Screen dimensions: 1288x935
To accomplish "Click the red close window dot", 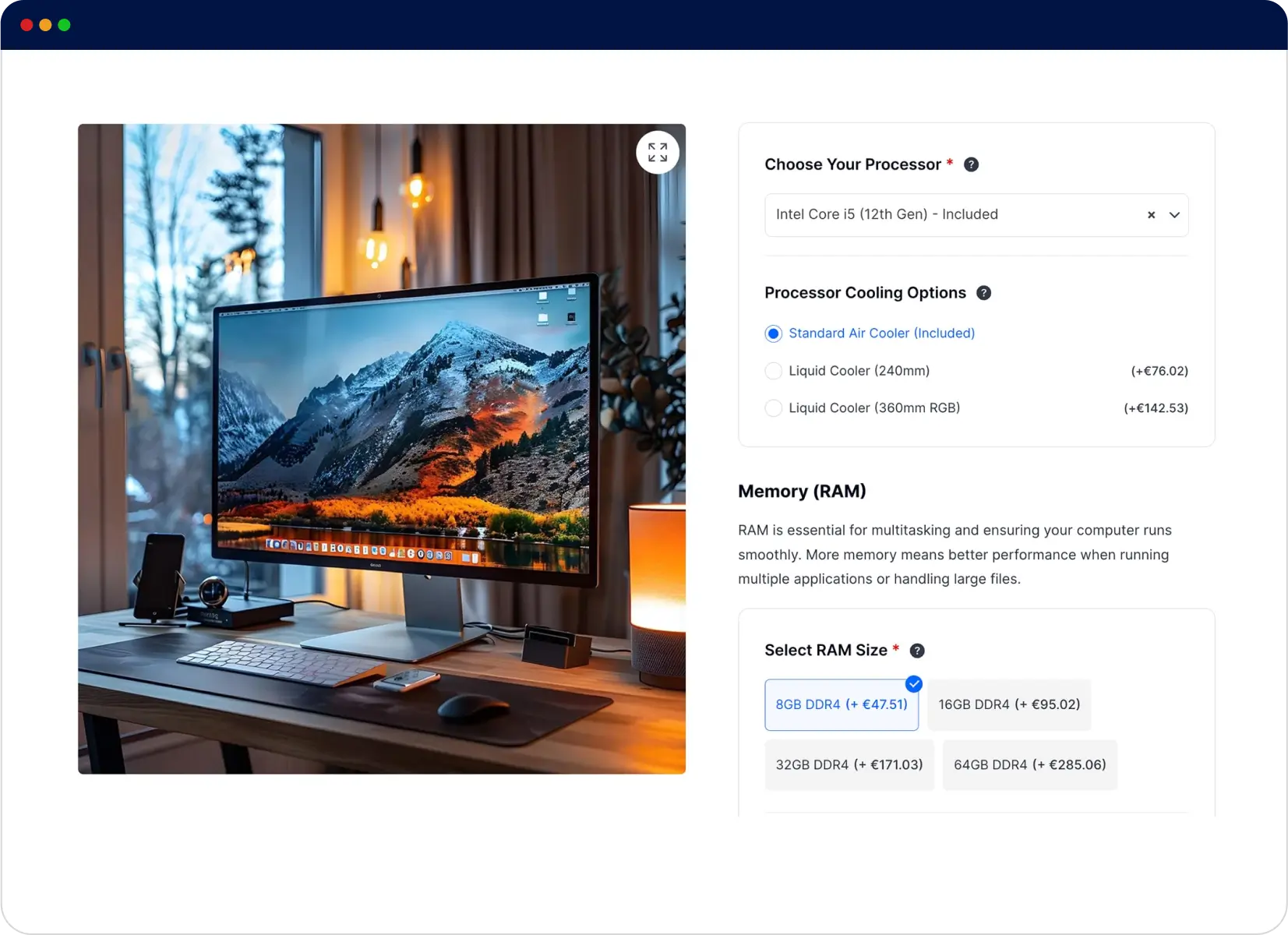I will click(26, 25).
